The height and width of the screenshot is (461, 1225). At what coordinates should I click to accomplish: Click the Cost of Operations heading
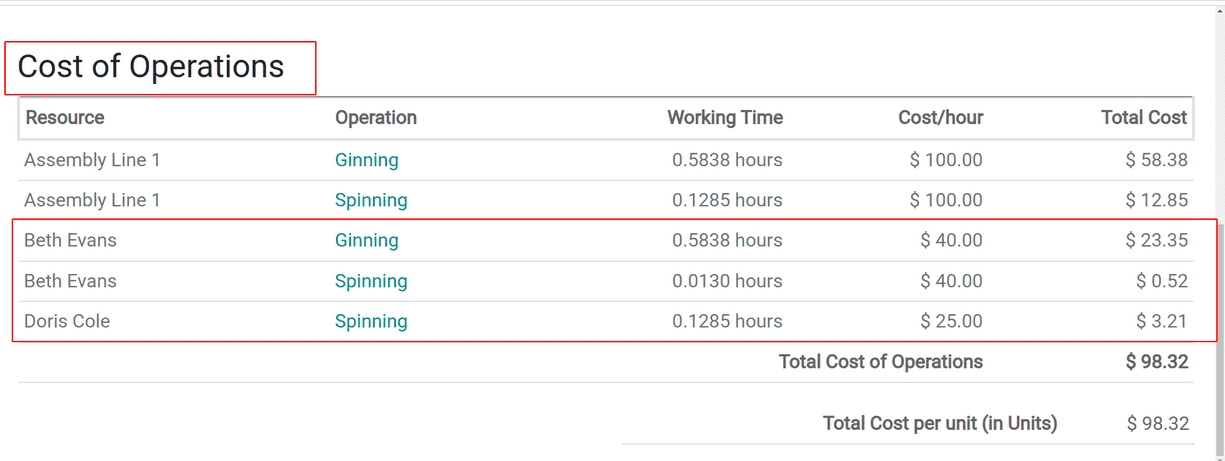[151, 67]
